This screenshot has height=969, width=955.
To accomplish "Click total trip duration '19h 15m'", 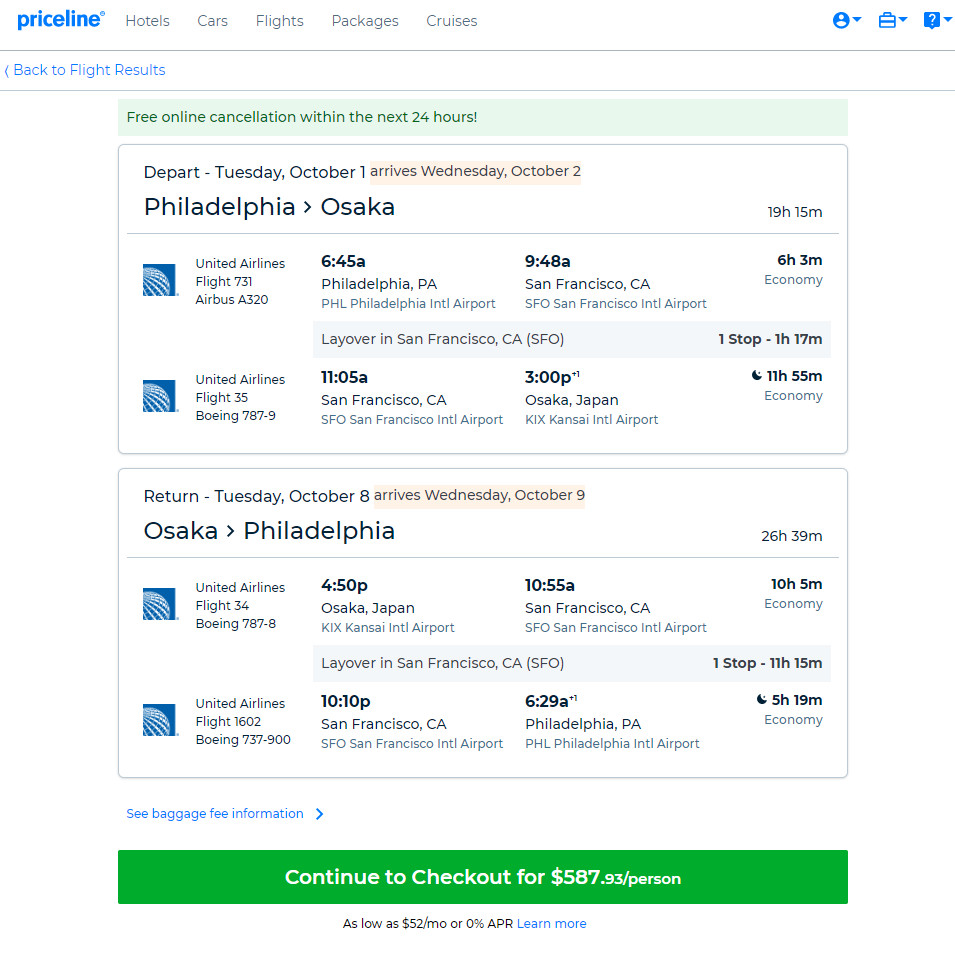I will 795,212.
